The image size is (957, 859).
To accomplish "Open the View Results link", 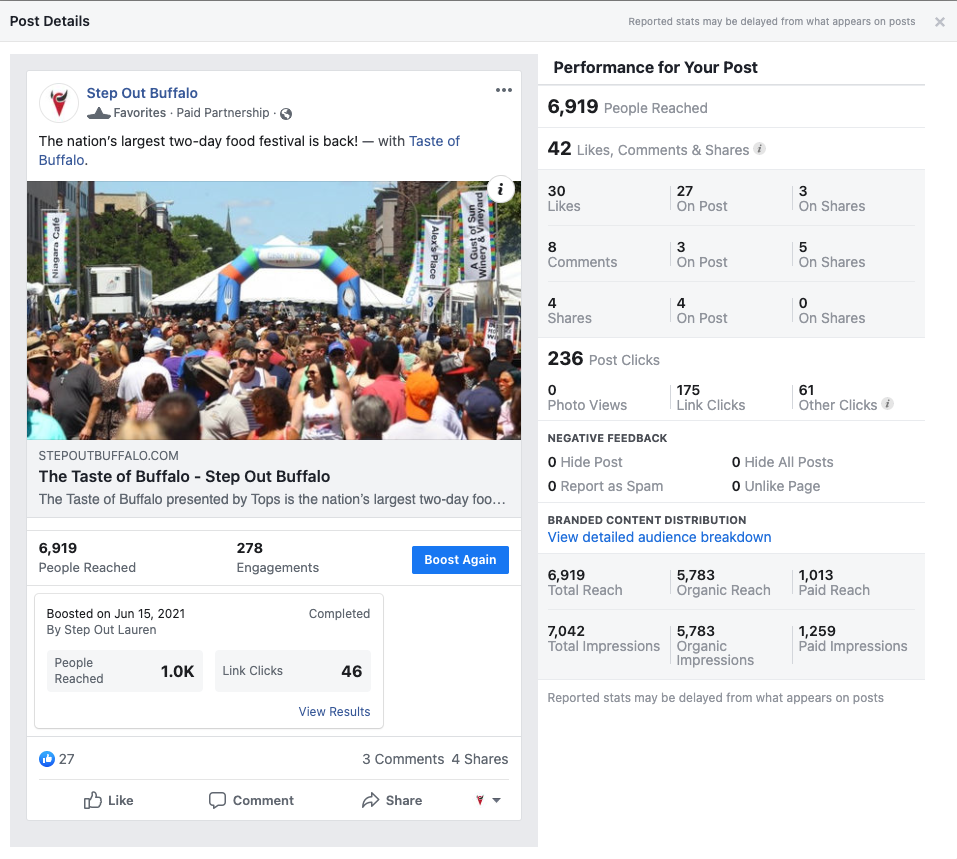I will pyautogui.click(x=334, y=711).
